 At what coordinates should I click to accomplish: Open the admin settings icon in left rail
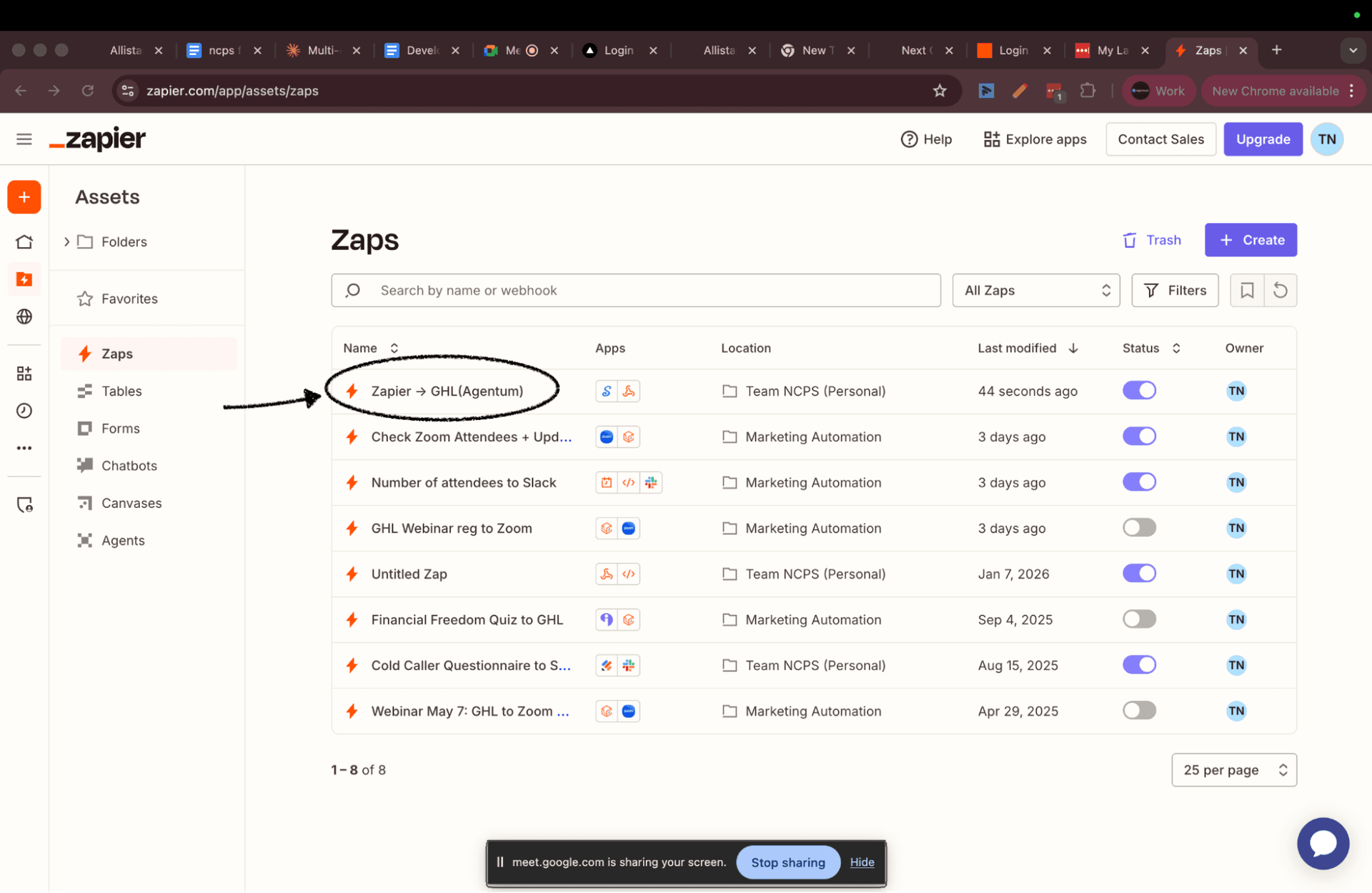coord(24,505)
